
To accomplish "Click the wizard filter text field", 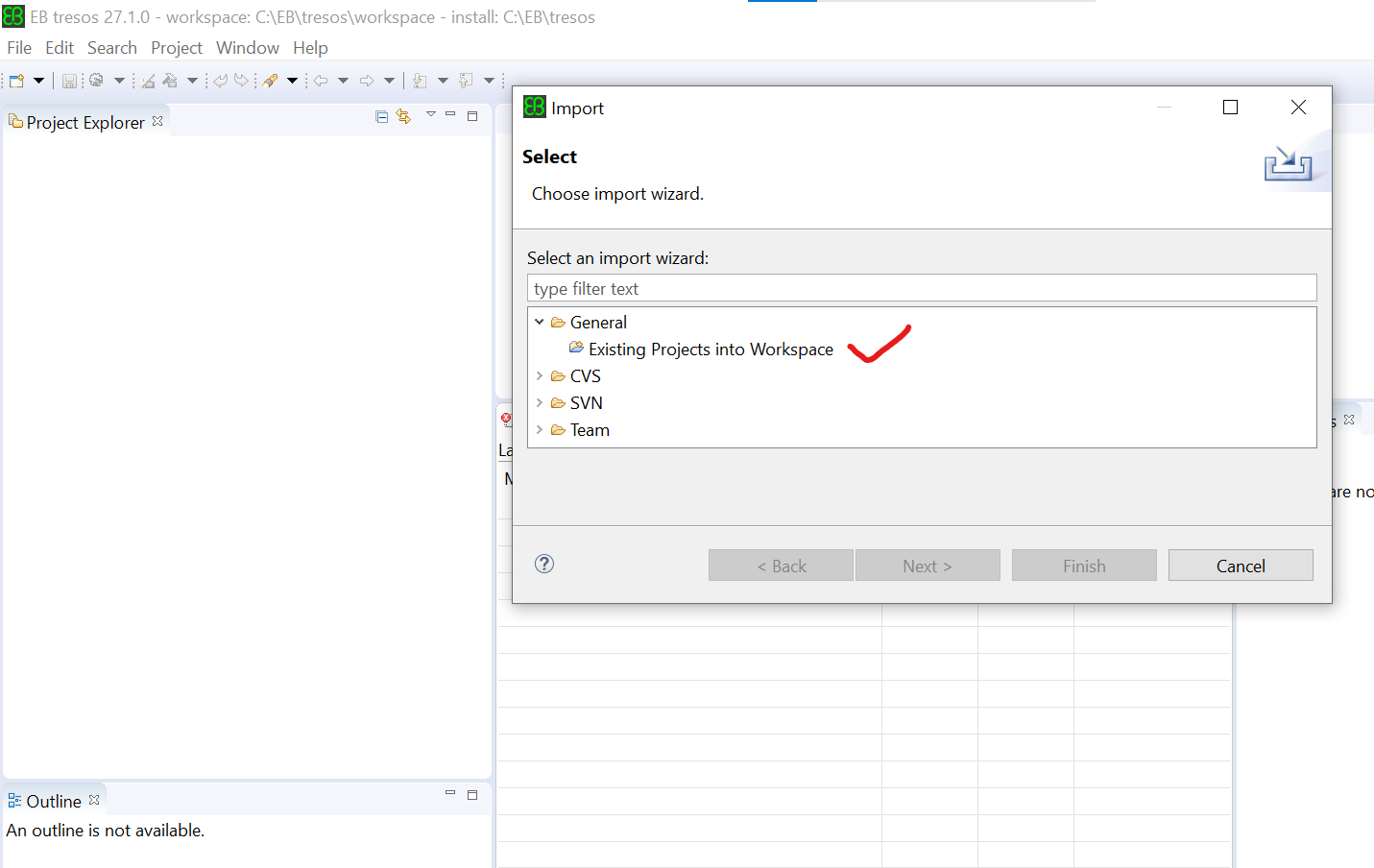I will click(x=922, y=288).
